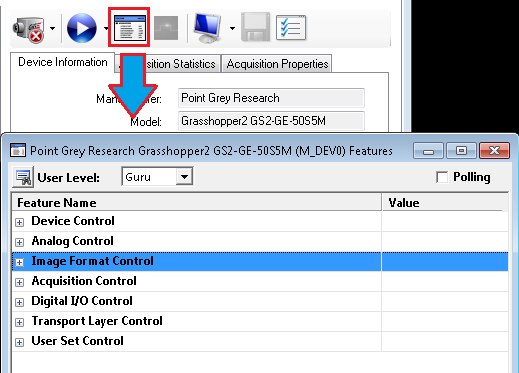Click the Model text field
Viewport: 519px width, 373px height.
pos(271,121)
